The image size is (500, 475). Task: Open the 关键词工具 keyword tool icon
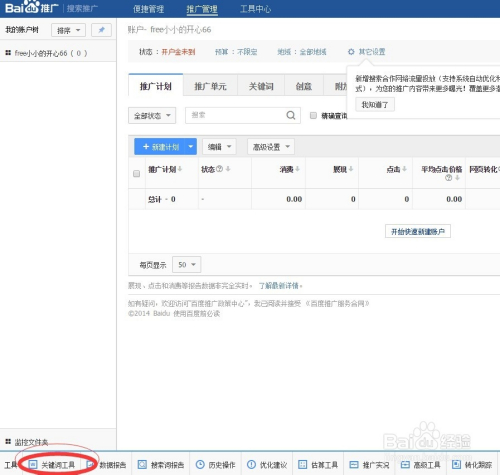click(33, 464)
